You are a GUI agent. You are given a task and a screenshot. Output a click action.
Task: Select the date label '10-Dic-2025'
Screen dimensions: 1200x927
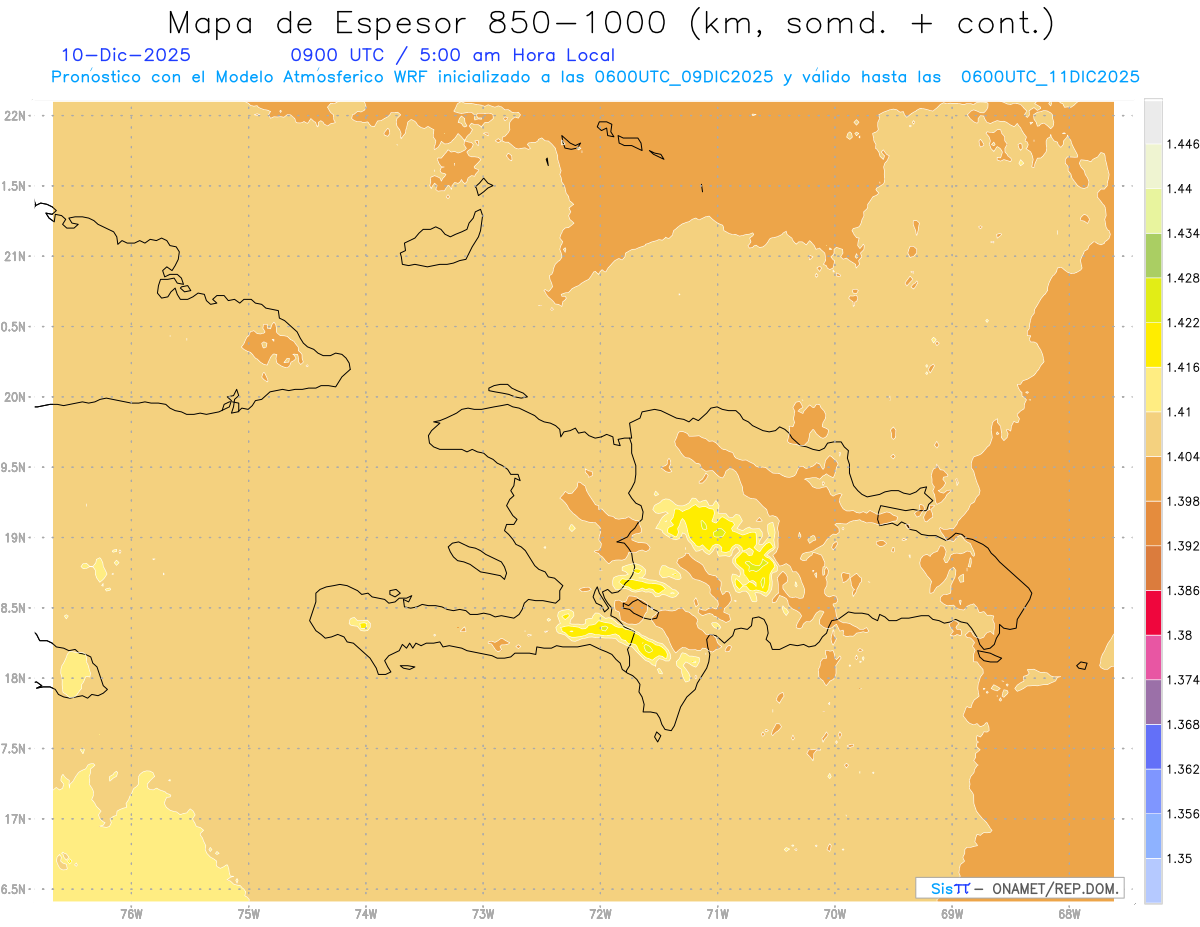[125, 55]
